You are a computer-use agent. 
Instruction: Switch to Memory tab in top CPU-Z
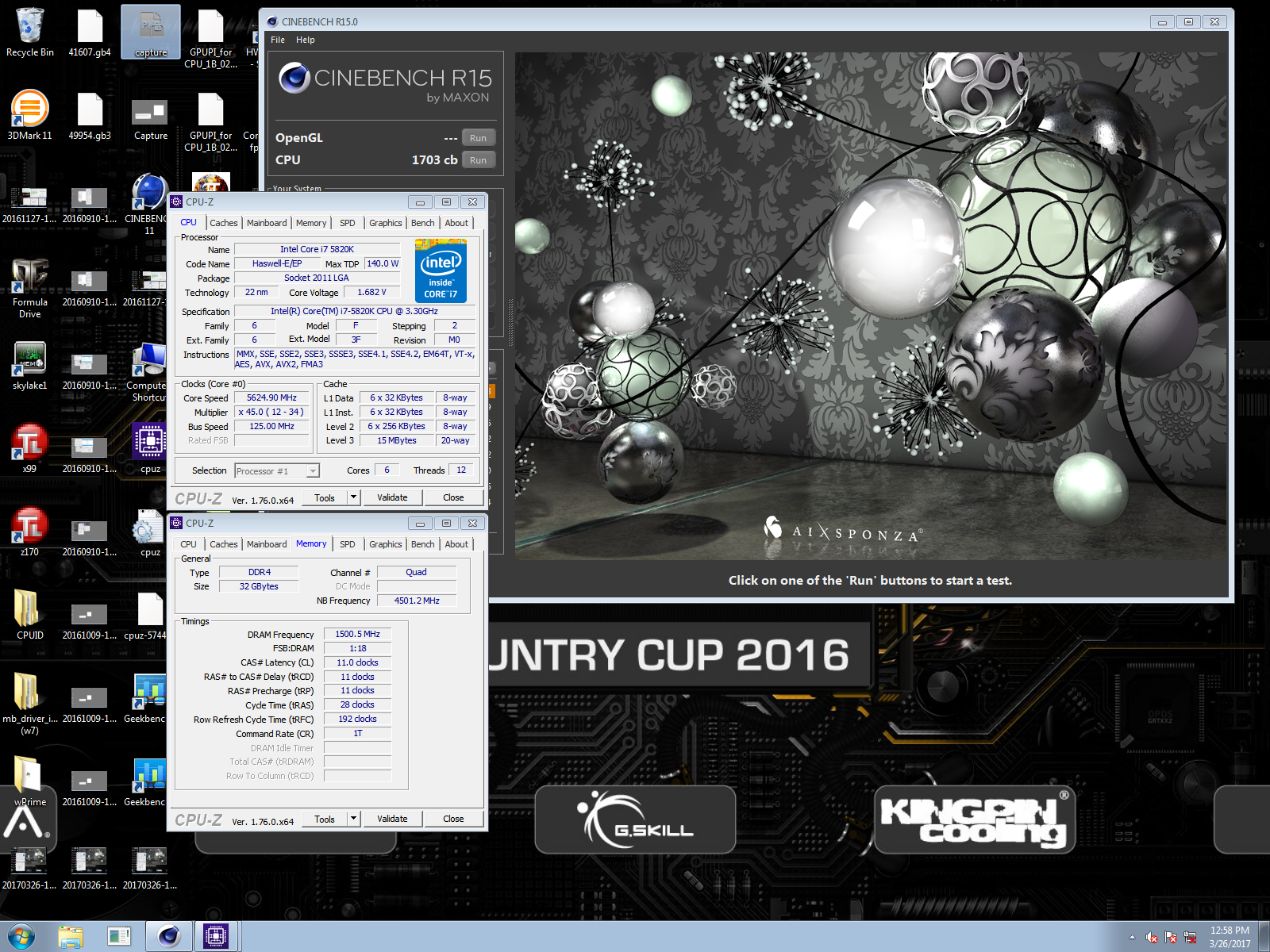[x=311, y=223]
